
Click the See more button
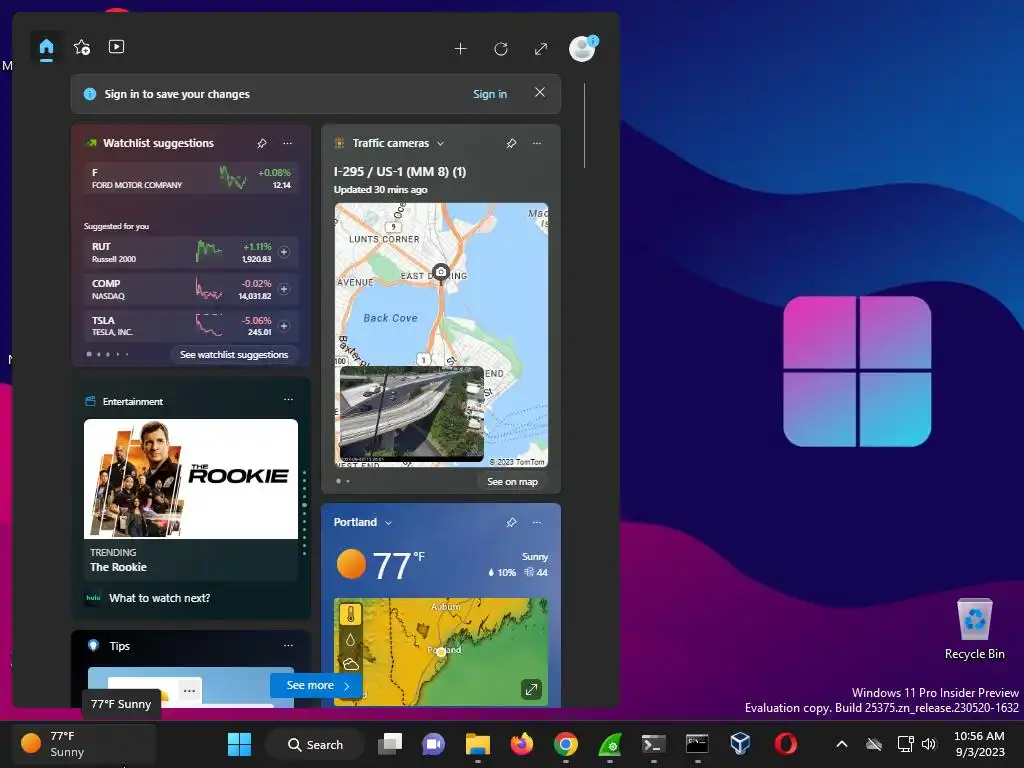pos(317,685)
